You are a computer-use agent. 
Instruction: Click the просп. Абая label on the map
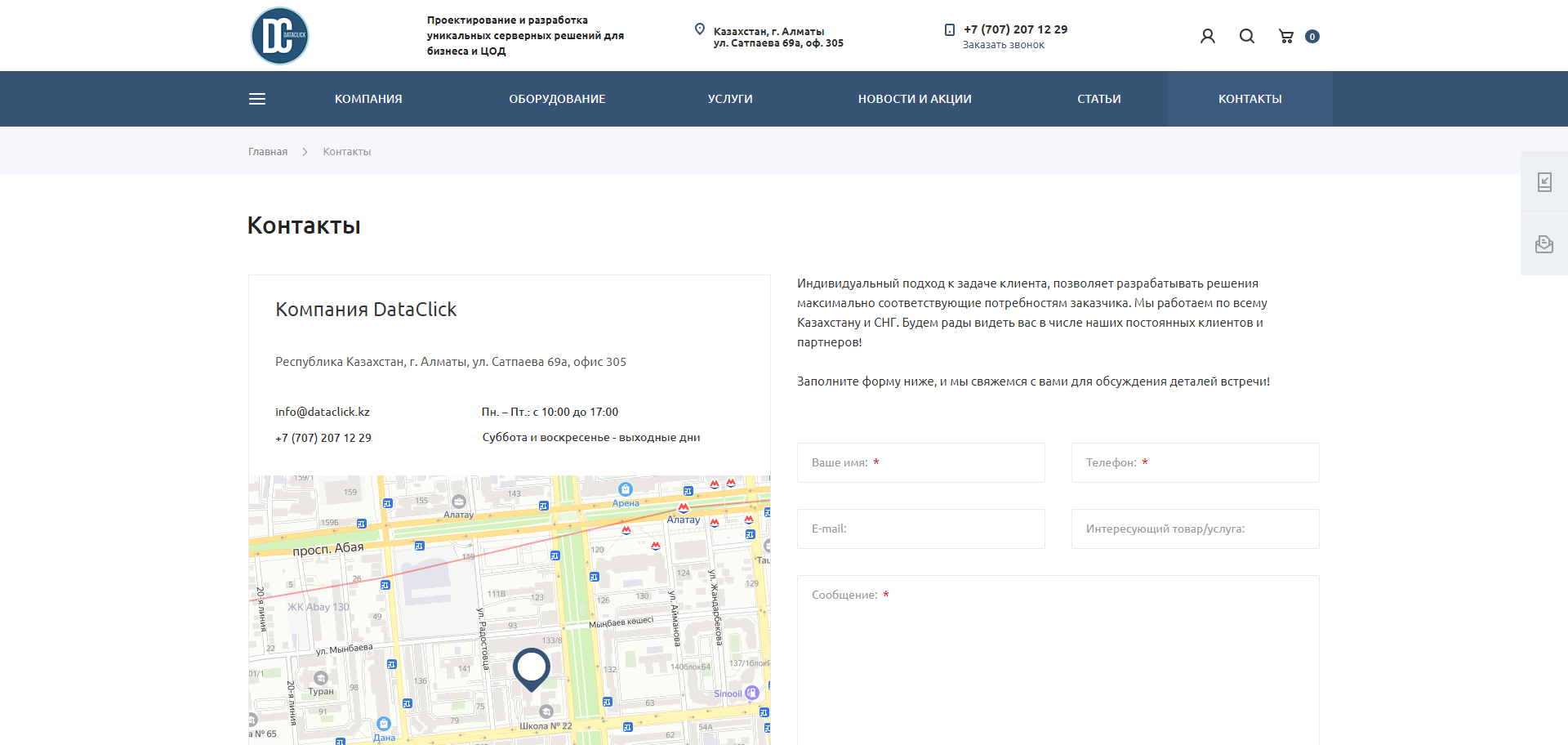point(328,549)
